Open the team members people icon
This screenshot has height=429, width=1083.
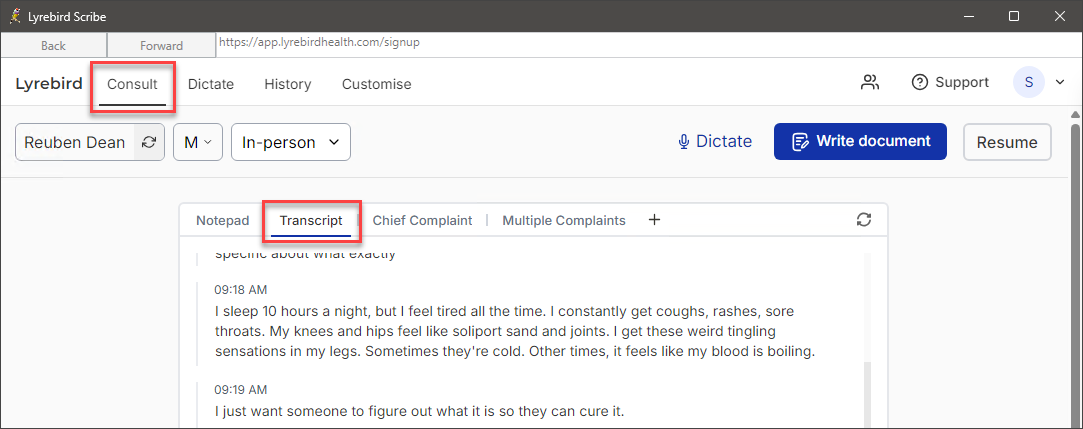click(870, 82)
